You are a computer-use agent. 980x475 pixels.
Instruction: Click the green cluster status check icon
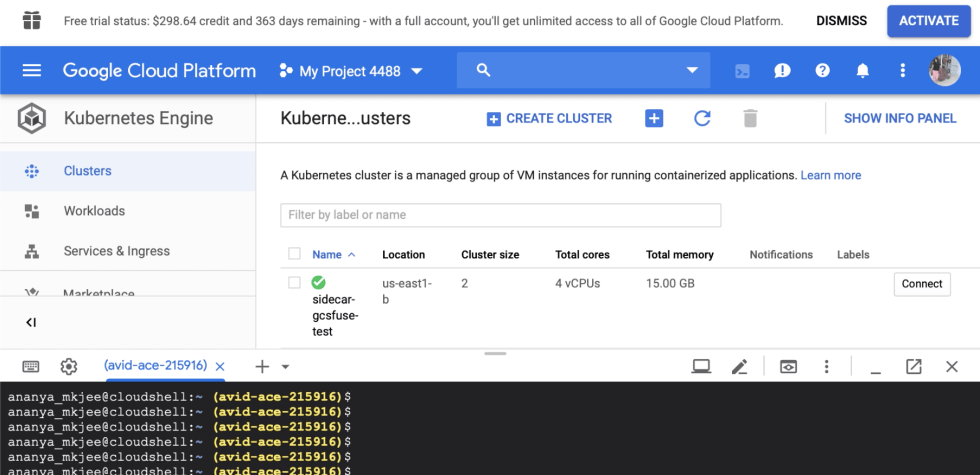319,282
